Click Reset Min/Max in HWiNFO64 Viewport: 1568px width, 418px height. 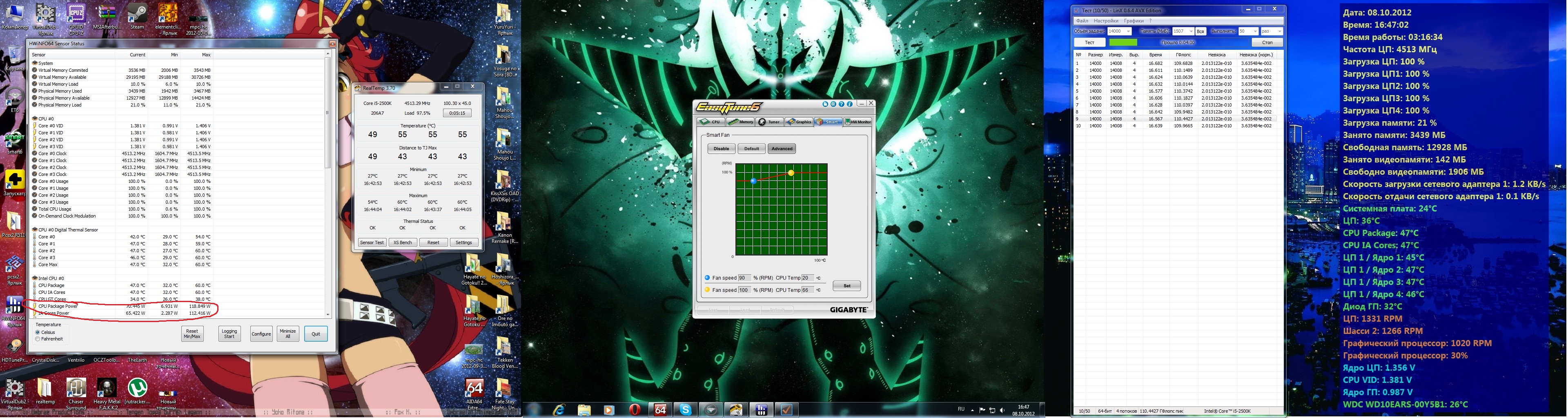[x=192, y=334]
